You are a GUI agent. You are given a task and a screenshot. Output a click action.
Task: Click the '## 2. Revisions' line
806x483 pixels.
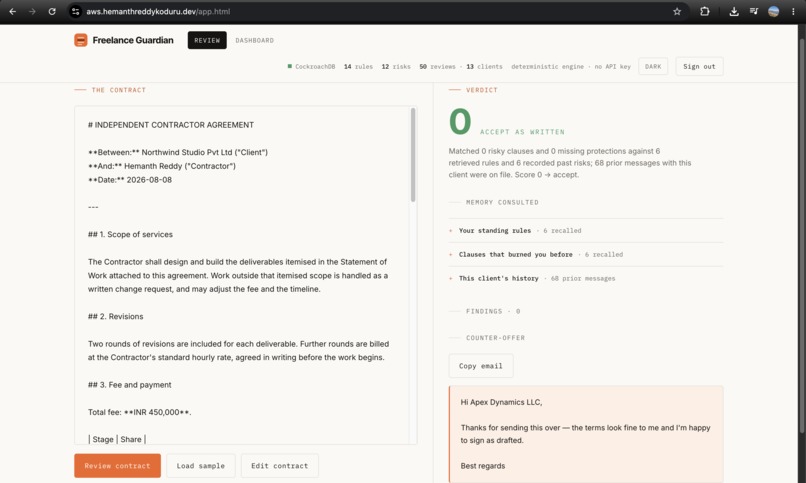coord(116,317)
